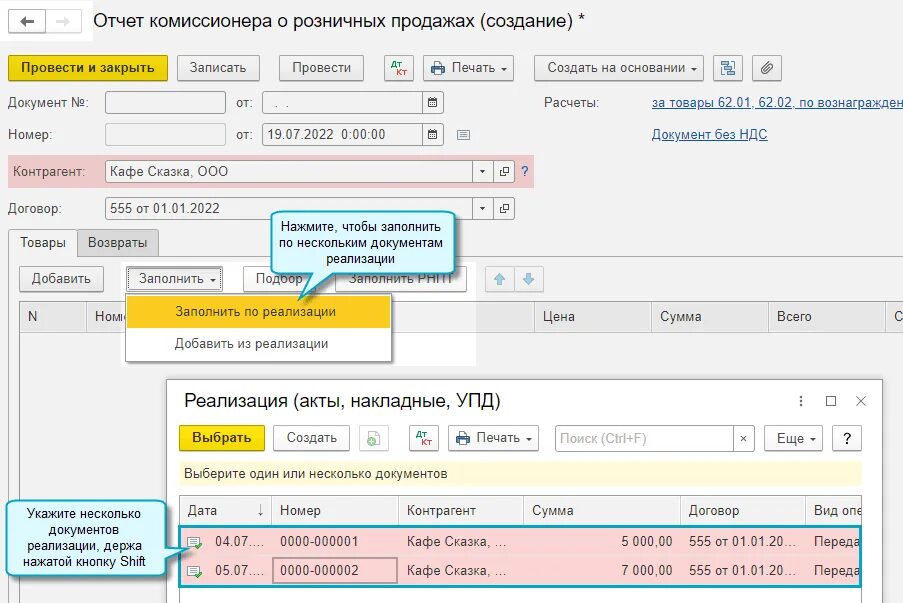Open calendar for 19.07.2022 date field

(x=432, y=135)
